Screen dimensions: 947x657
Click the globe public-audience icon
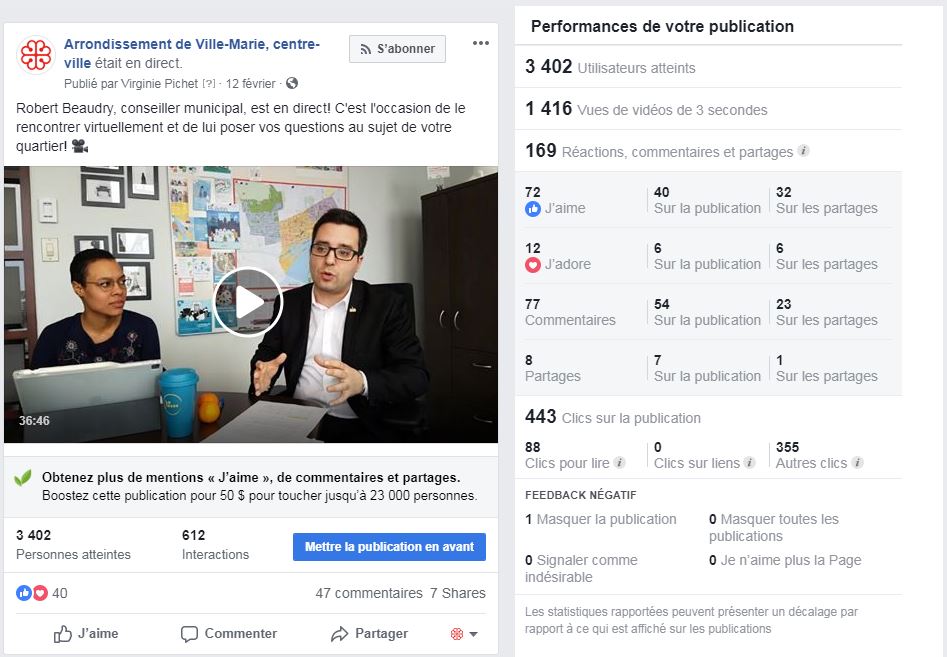[292, 83]
